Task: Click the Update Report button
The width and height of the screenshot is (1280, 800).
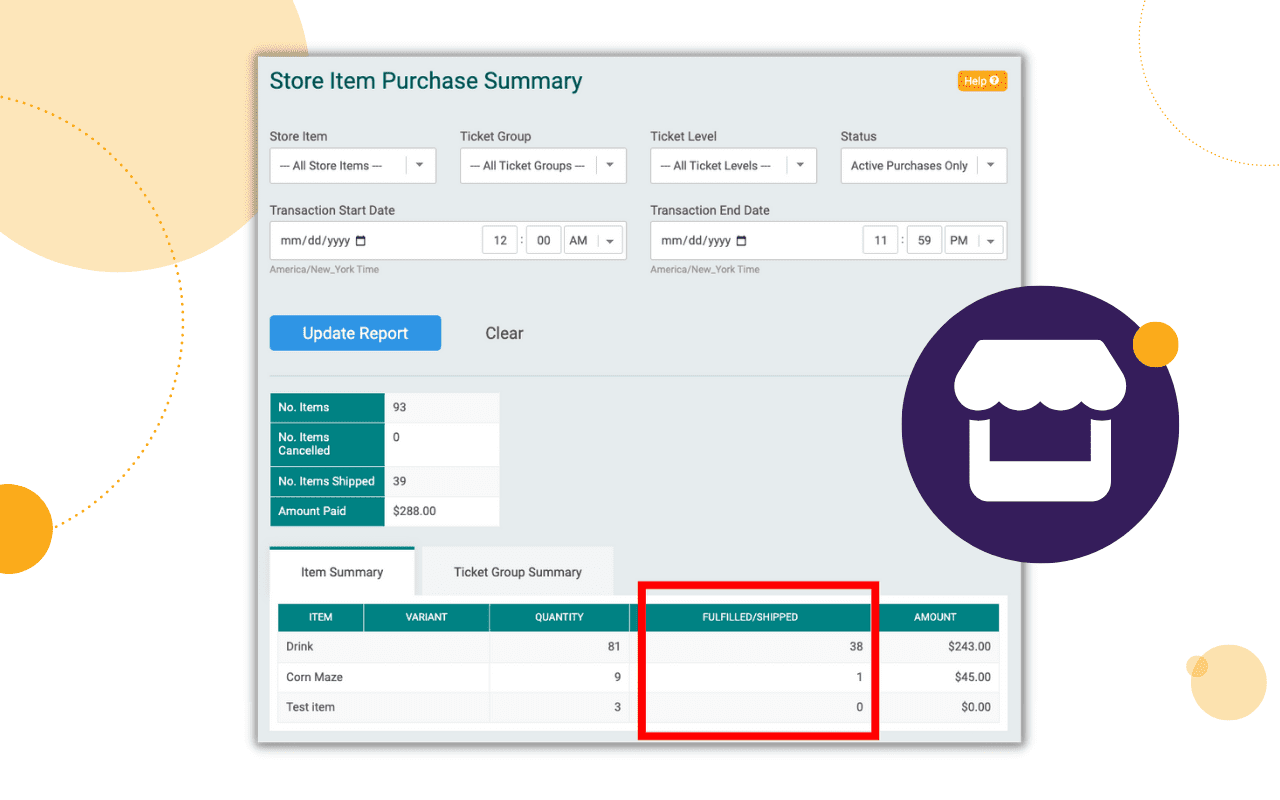Action: click(355, 333)
